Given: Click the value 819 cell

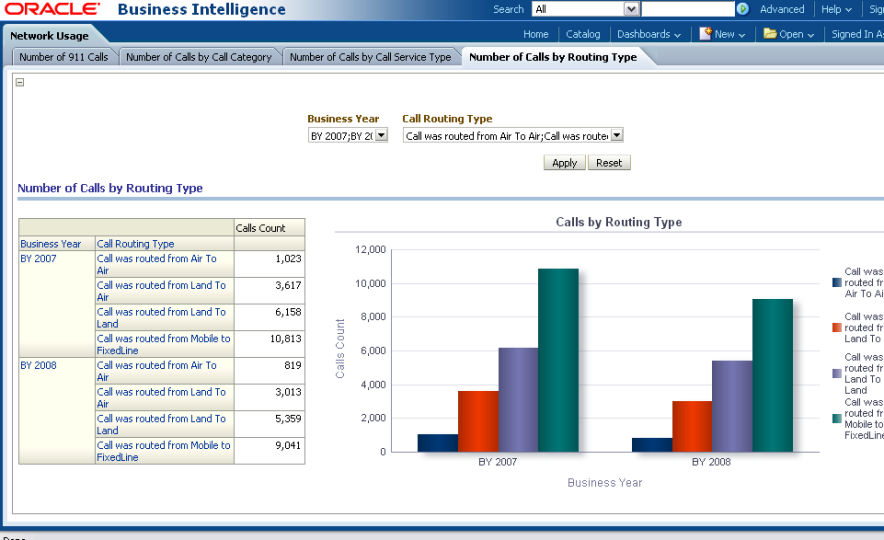Looking at the screenshot, I should click(269, 371).
